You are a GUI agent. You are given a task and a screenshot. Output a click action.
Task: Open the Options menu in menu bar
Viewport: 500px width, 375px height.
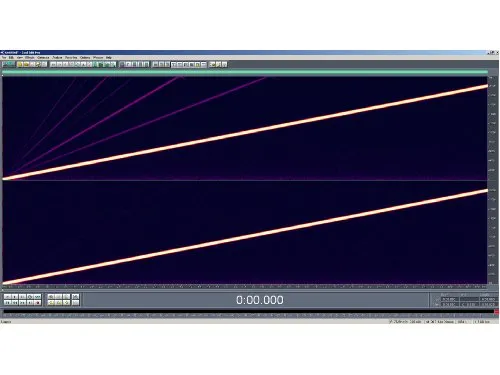point(85,57)
